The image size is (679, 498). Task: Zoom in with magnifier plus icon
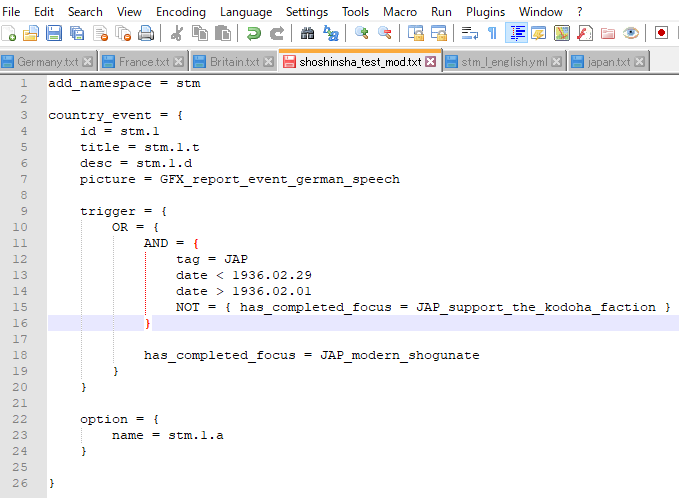pos(362,33)
